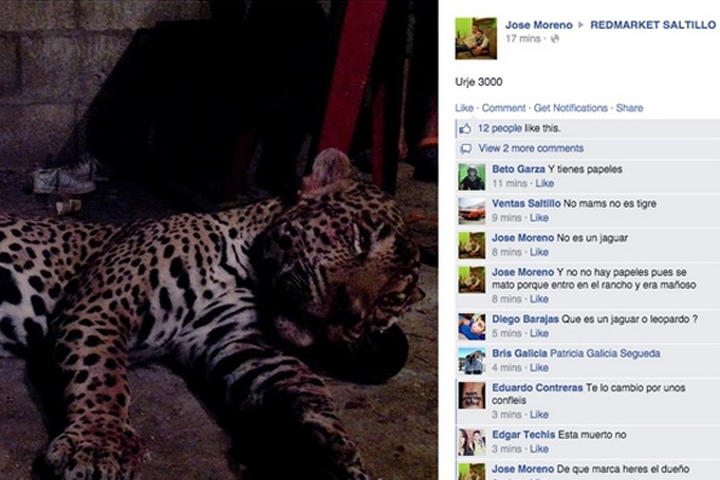
Task: Click Beto Garza's profile picture
Action: (x=472, y=177)
